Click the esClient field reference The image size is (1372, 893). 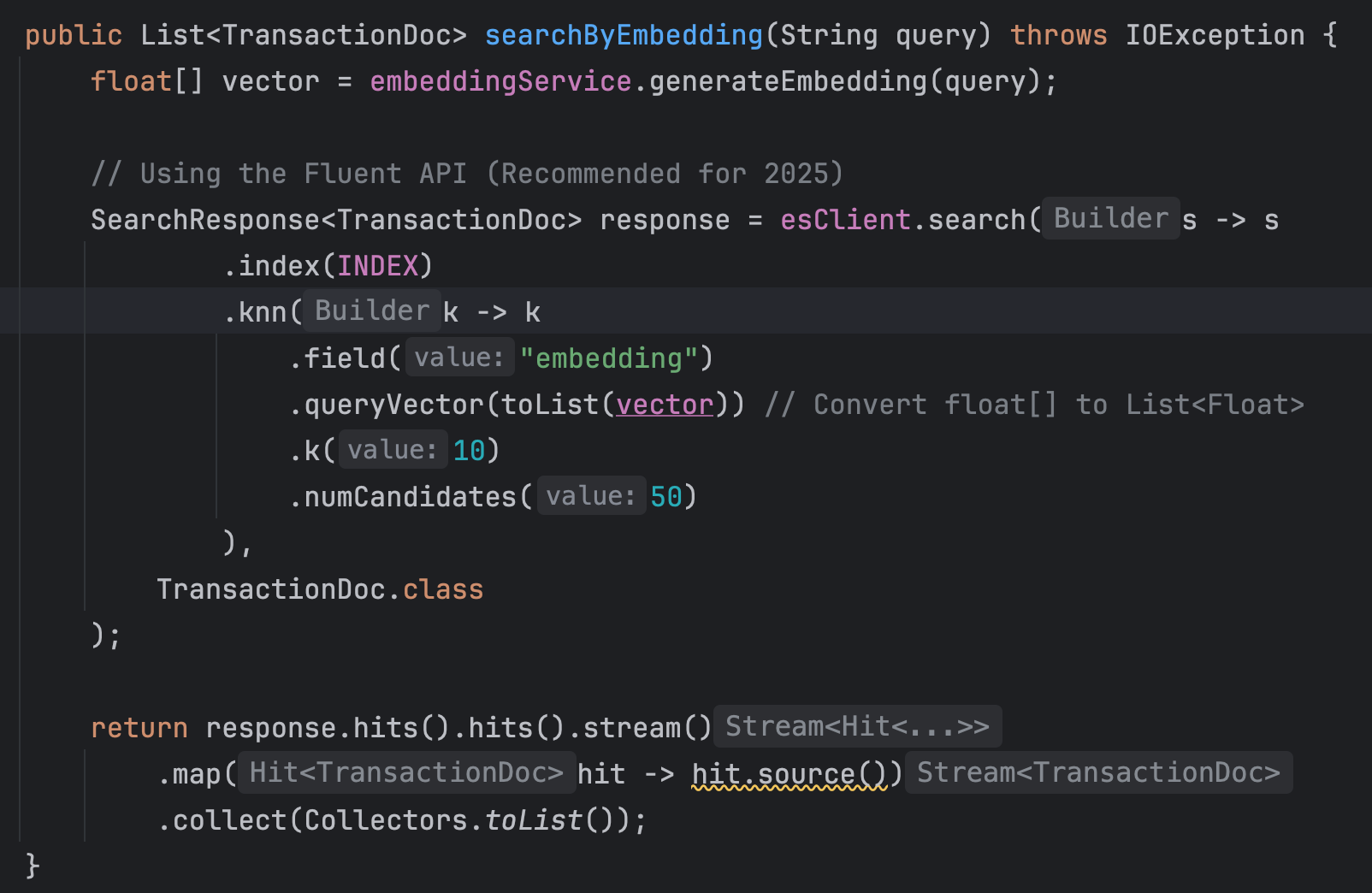click(x=845, y=220)
